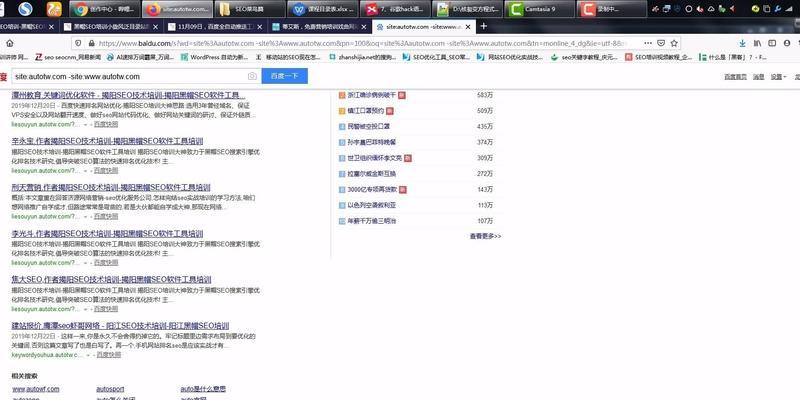Screen dimensions: 800x400
Task: Click the tracking protection shield icon
Action: (x=78, y=43)
